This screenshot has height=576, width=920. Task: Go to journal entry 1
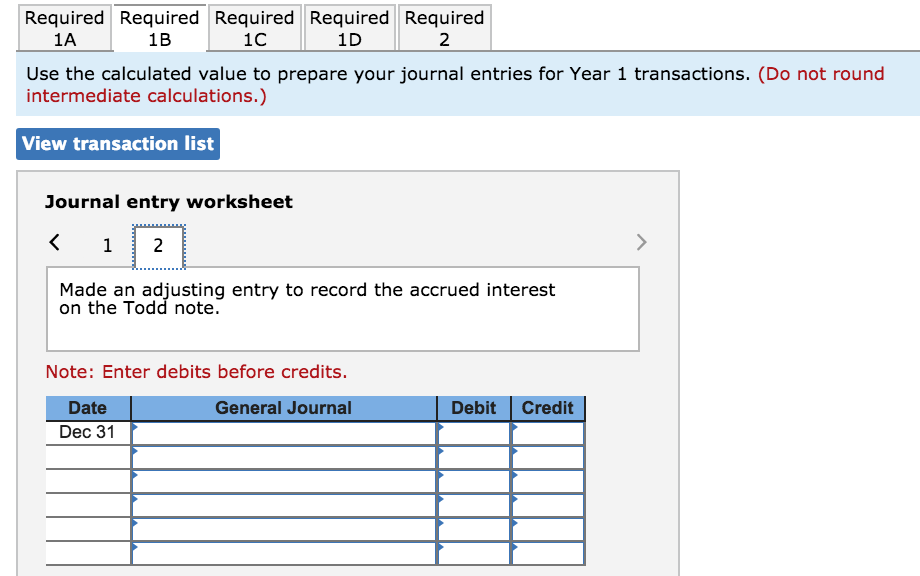pyautogui.click(x=107, y=244)
